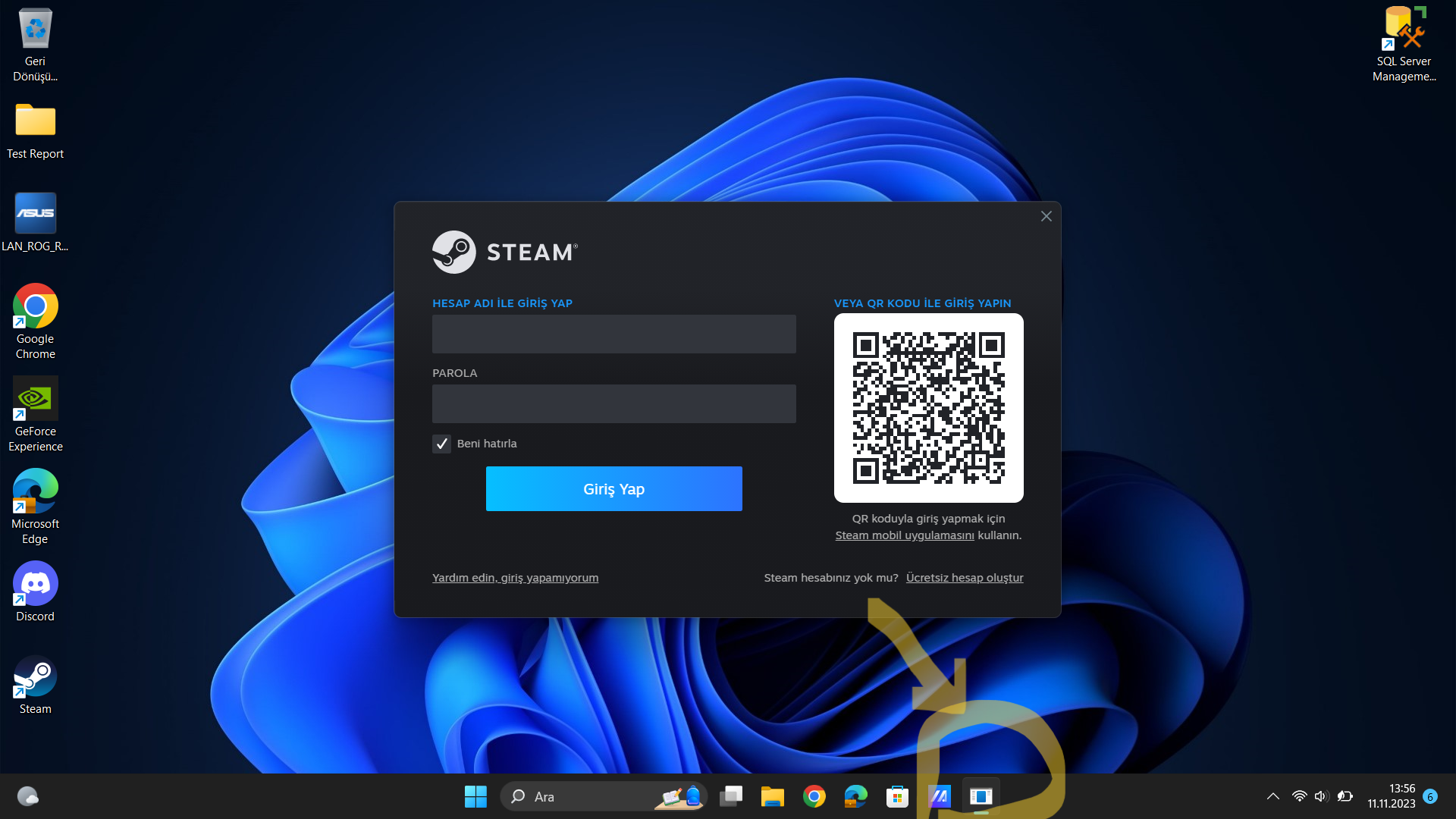Viewport: 1456px width, 819px height.
Task: Click the 'Giriş Yap' button
Action: [613, 489]
